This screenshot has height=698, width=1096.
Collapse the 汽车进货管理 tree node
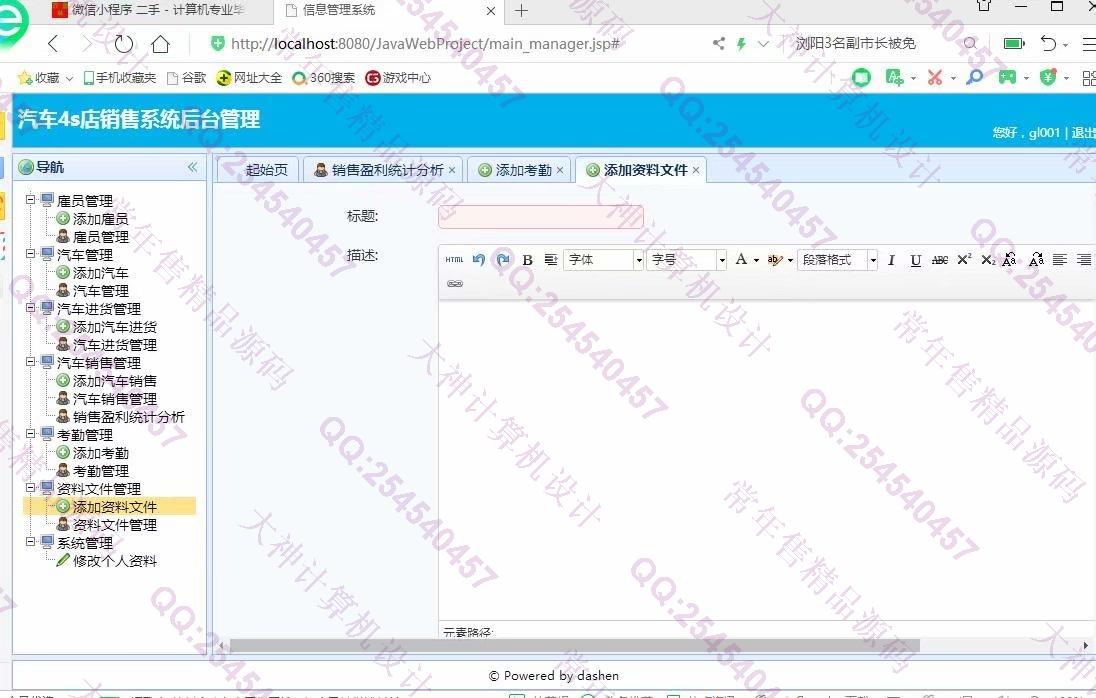tap(31, 307)
